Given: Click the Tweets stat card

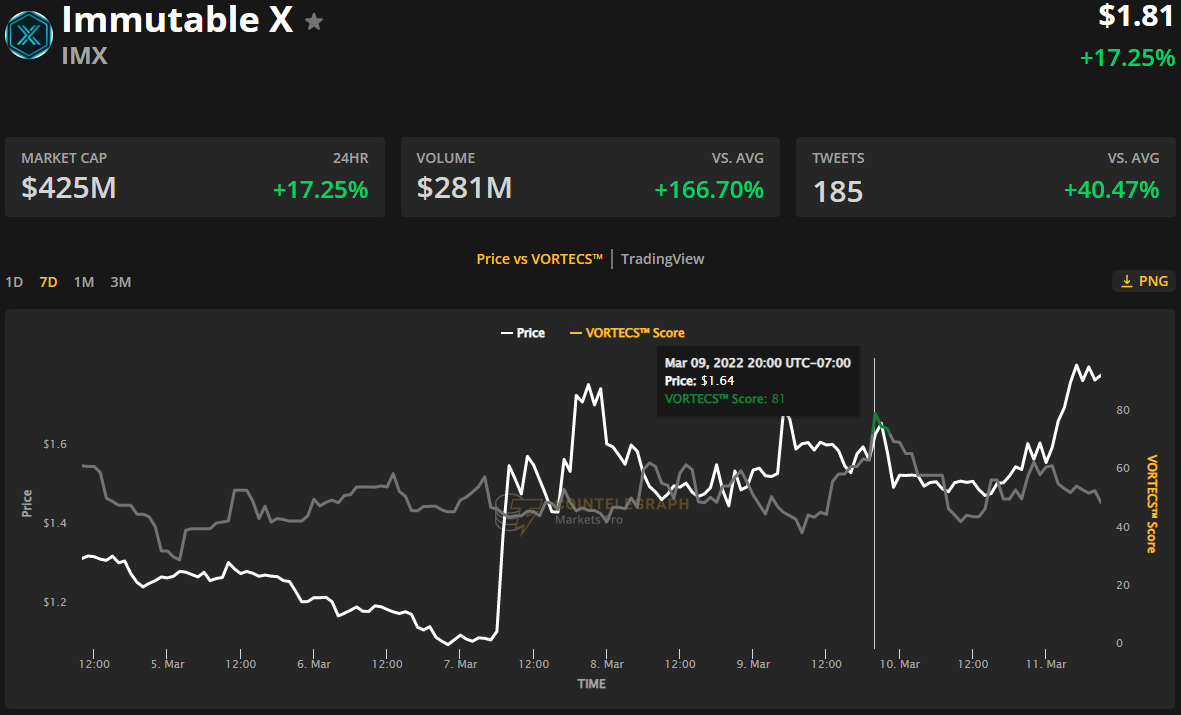Looking at the screenshot, I should (x=985, y=177).
